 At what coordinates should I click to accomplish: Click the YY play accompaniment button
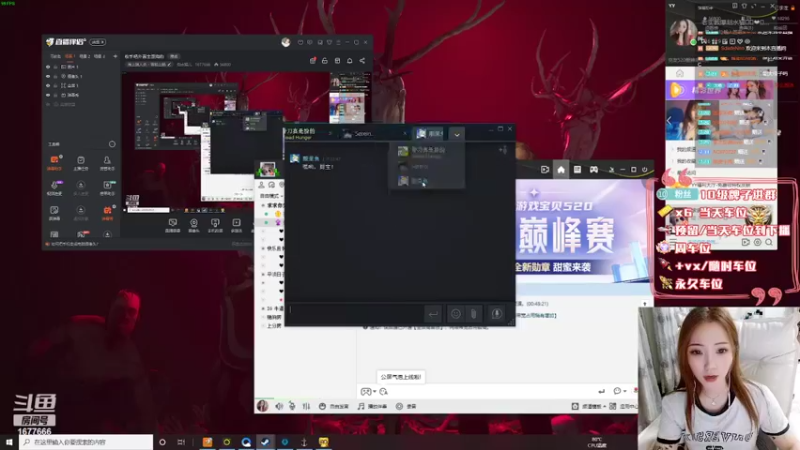[372, 406]
